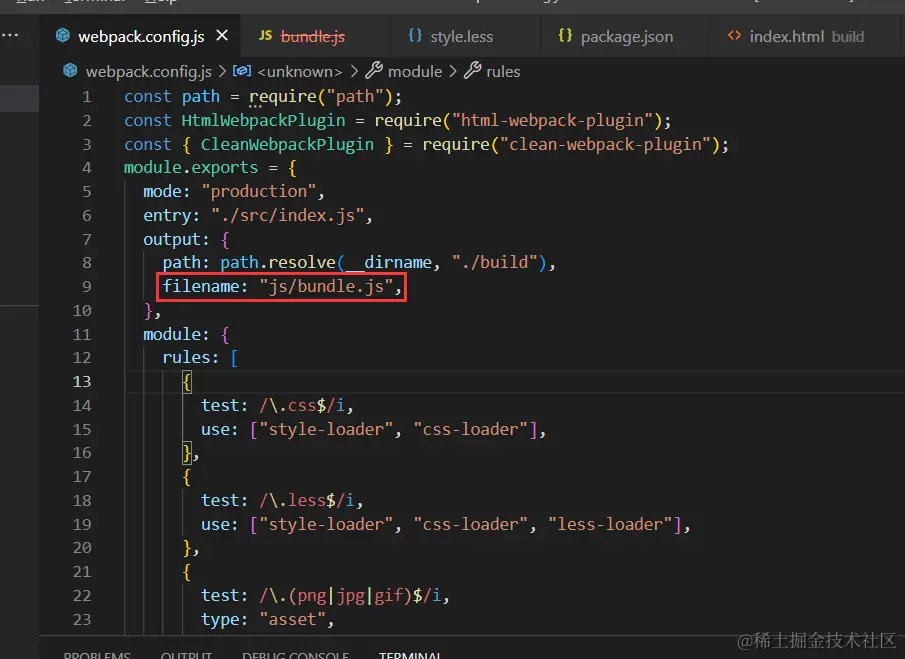Click module.exports on line 4
Screen dimensions: 905x659
coord(191,168)
